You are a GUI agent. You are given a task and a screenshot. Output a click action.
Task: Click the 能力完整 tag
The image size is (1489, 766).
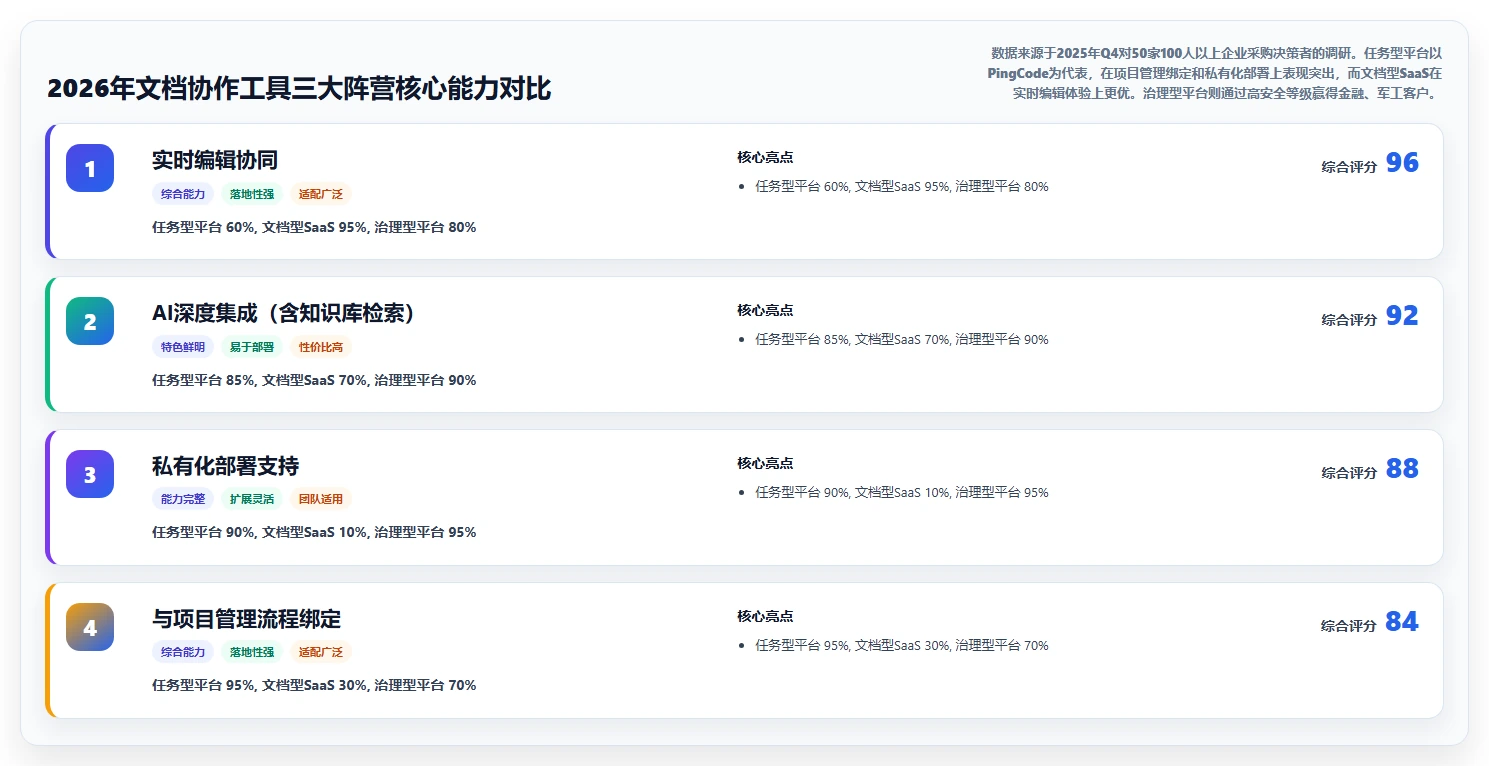coord(183,499)
